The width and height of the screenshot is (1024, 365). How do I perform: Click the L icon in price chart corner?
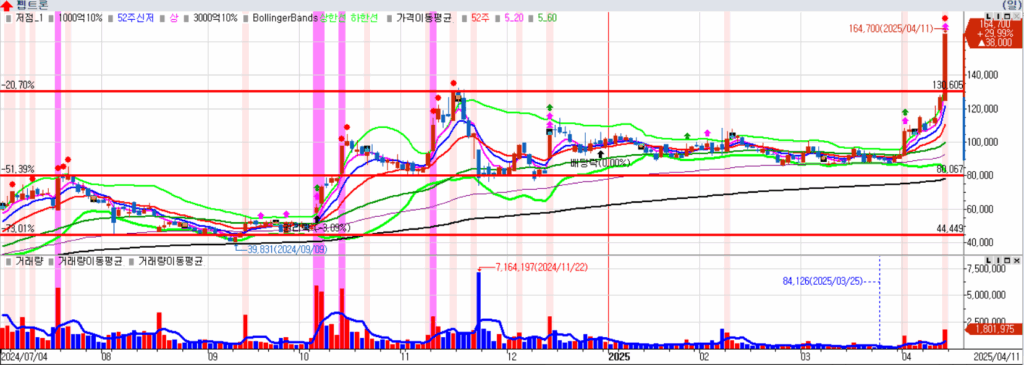[988, 16]
